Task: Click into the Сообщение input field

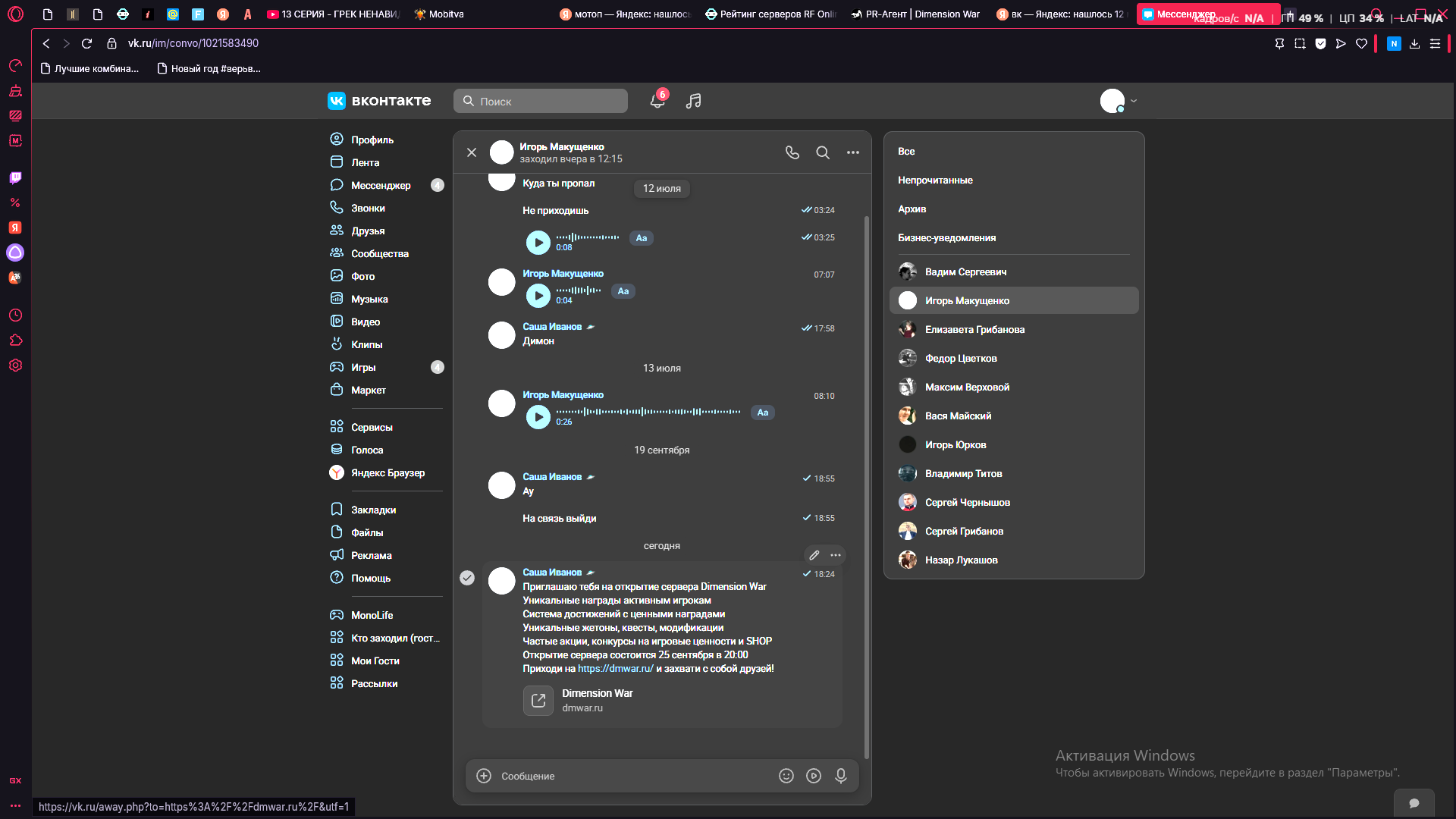Action: tap(635, 776)
